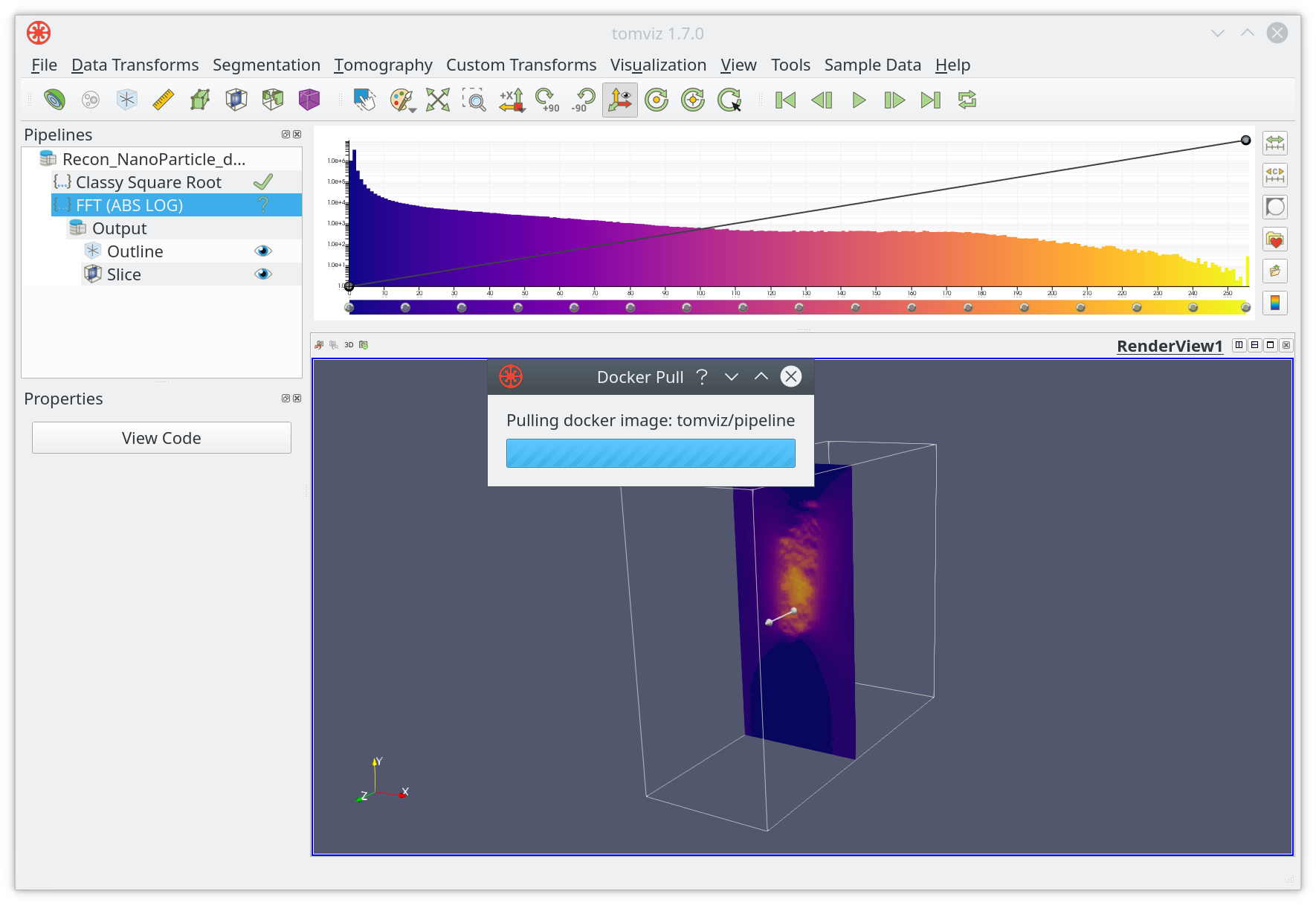Image resolution: width=1316 pixels, height=905 pixels.
Task: Open the Segmentation menu
Action: click(266, 65)
